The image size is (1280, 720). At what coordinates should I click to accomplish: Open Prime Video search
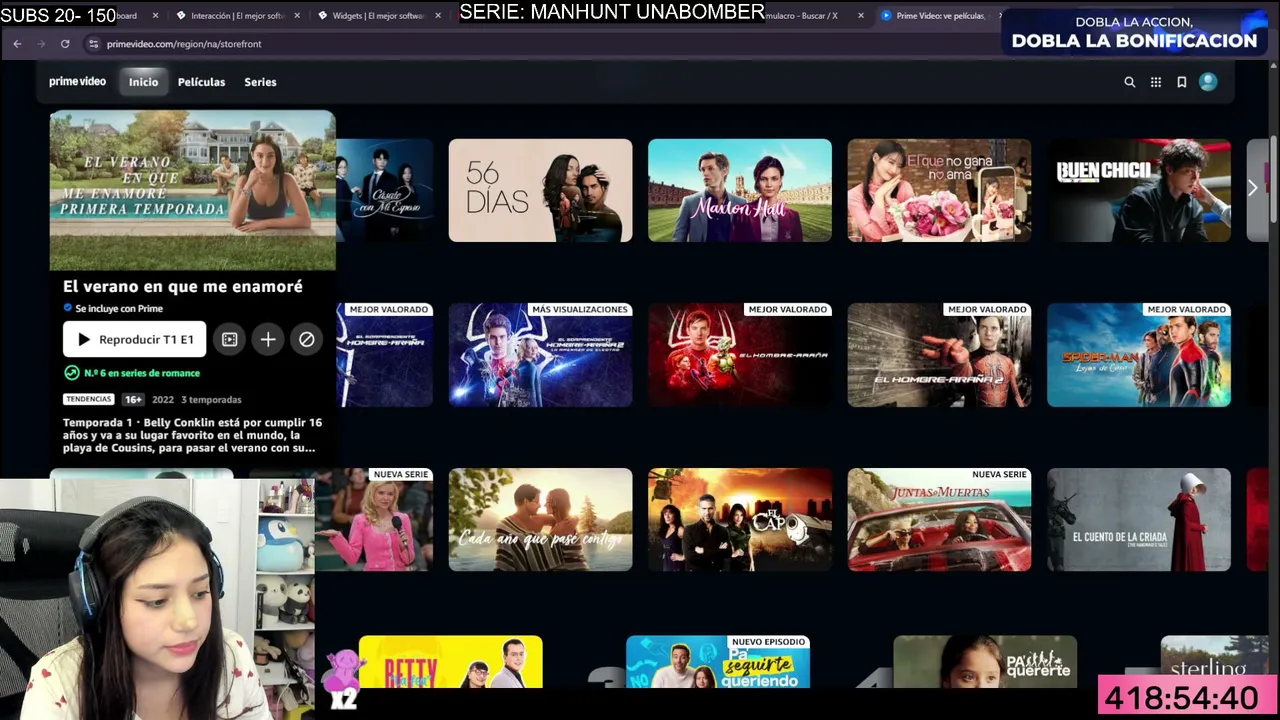[1130, 82]
